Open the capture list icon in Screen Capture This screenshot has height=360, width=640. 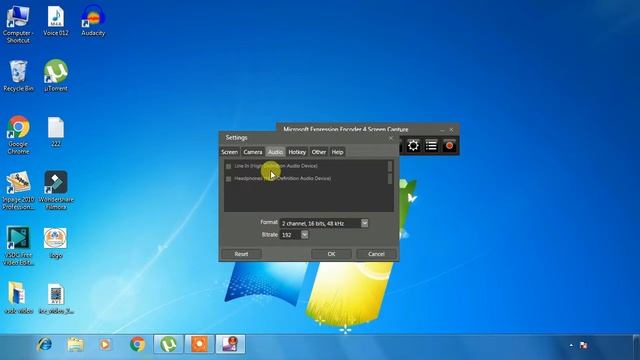(431, 146)
